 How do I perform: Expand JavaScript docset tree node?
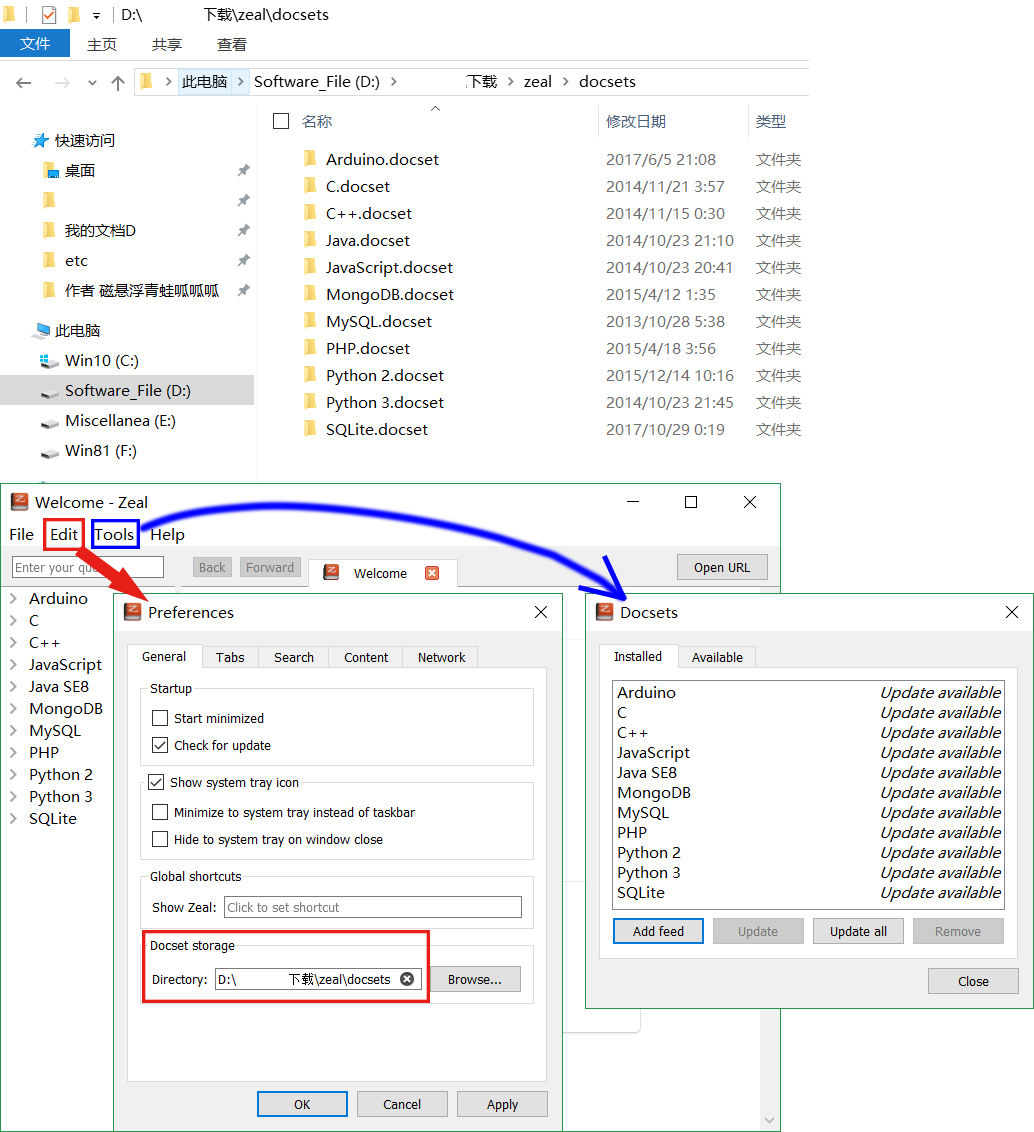tap(13, 664)
